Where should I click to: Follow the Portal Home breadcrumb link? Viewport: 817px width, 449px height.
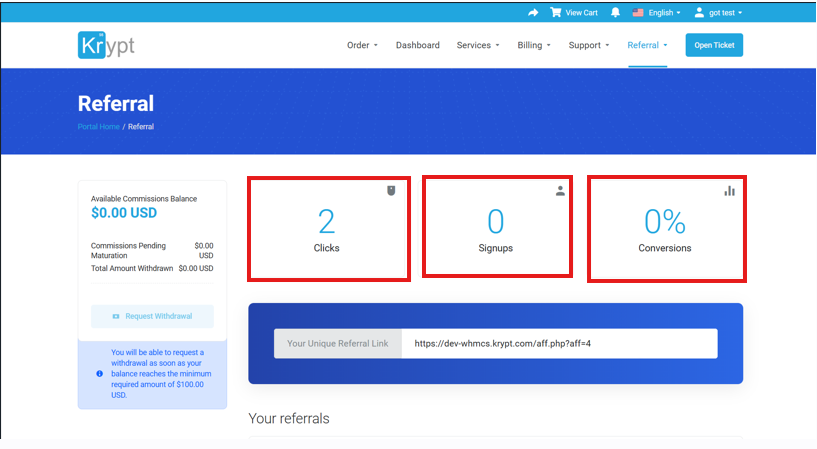pyautogui.click(x=98, y=127)
